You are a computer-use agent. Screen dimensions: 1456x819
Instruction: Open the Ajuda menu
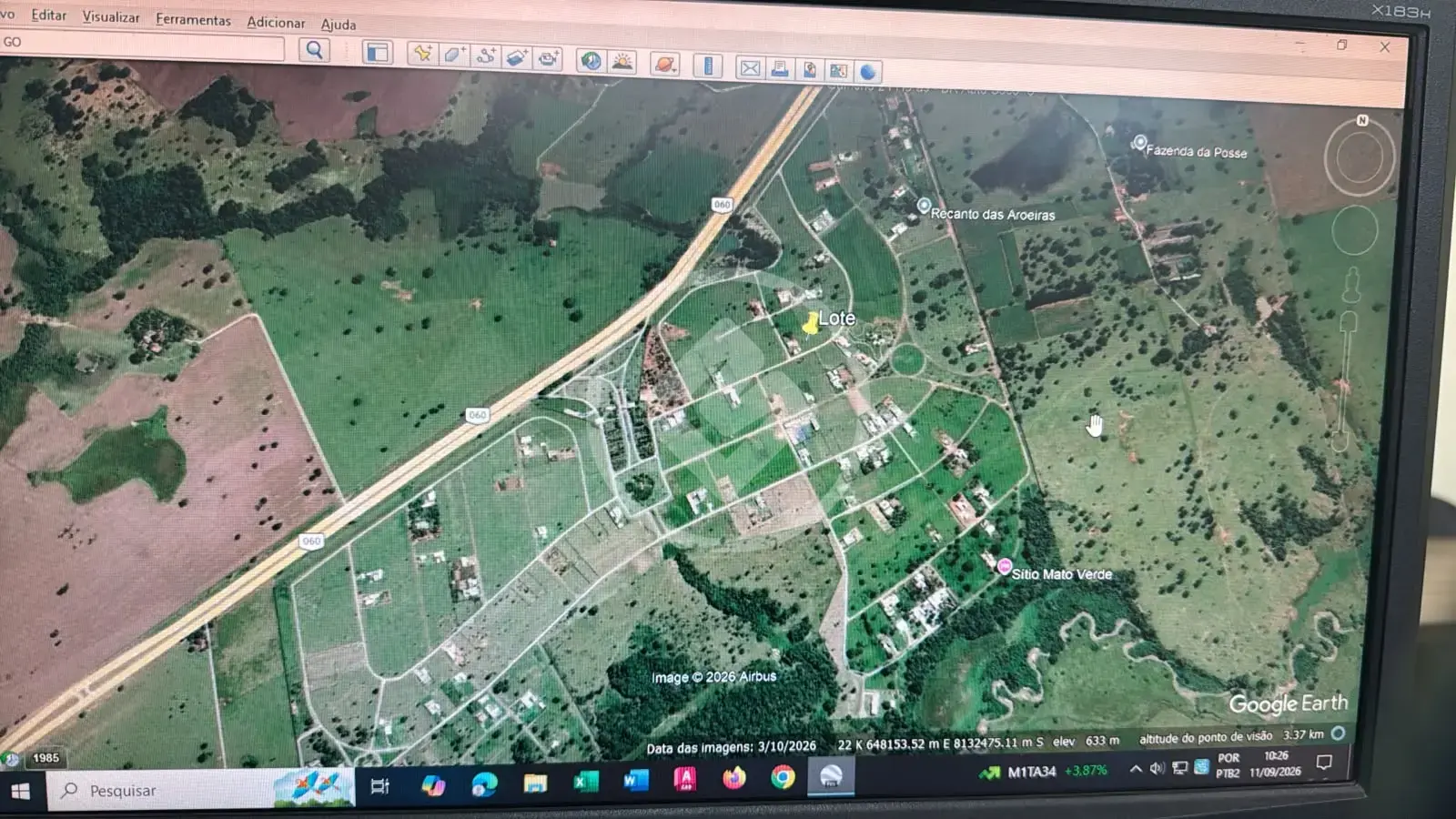pyautogui.click(x=339, y=25)
